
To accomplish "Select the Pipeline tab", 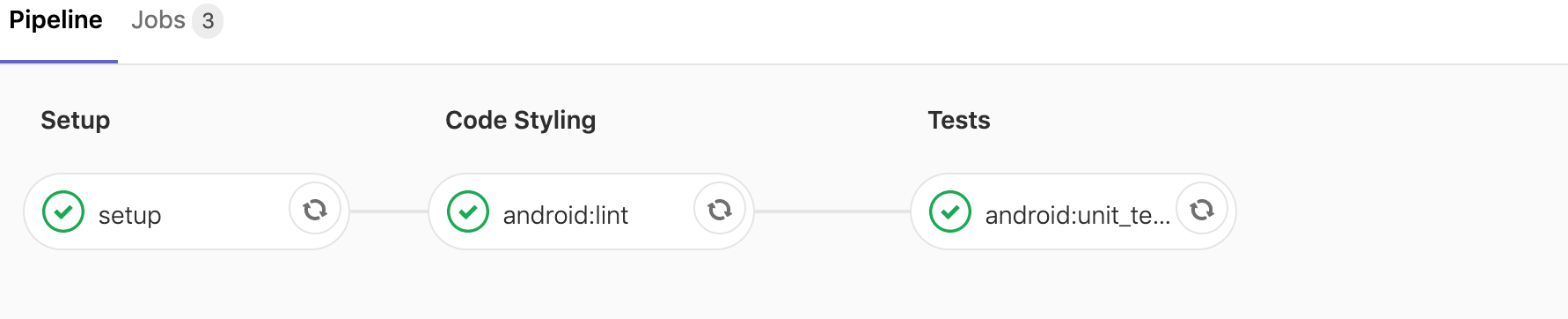I will [x=55, y=20].
